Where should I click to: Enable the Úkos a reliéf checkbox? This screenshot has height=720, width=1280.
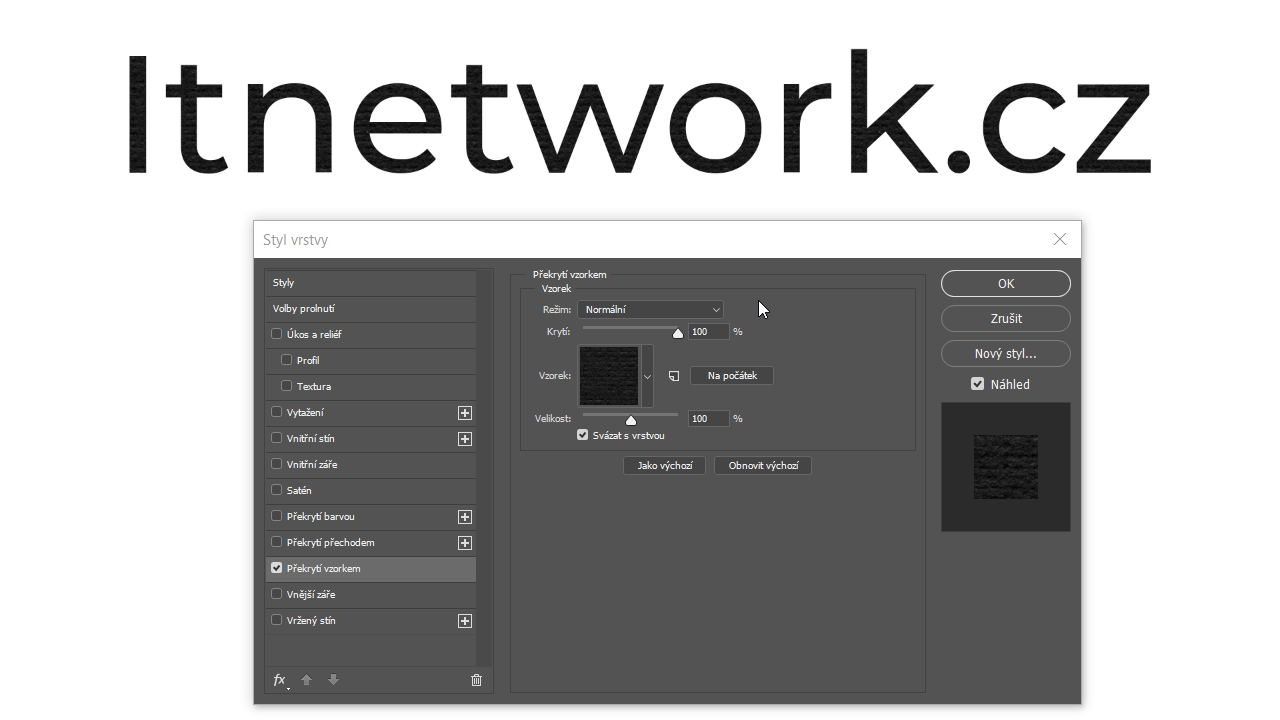point(277,334)
